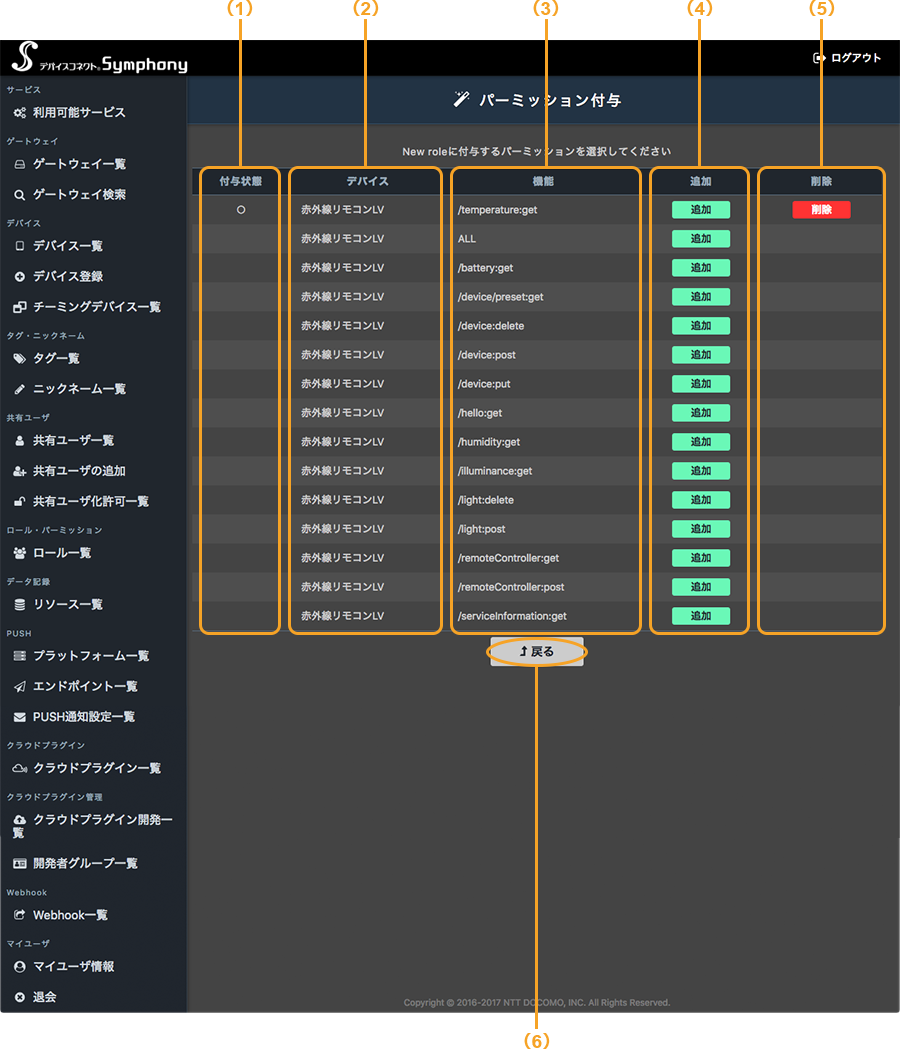Add the /light:delete permission
The image size is (900, 1049).
(701, 500)
